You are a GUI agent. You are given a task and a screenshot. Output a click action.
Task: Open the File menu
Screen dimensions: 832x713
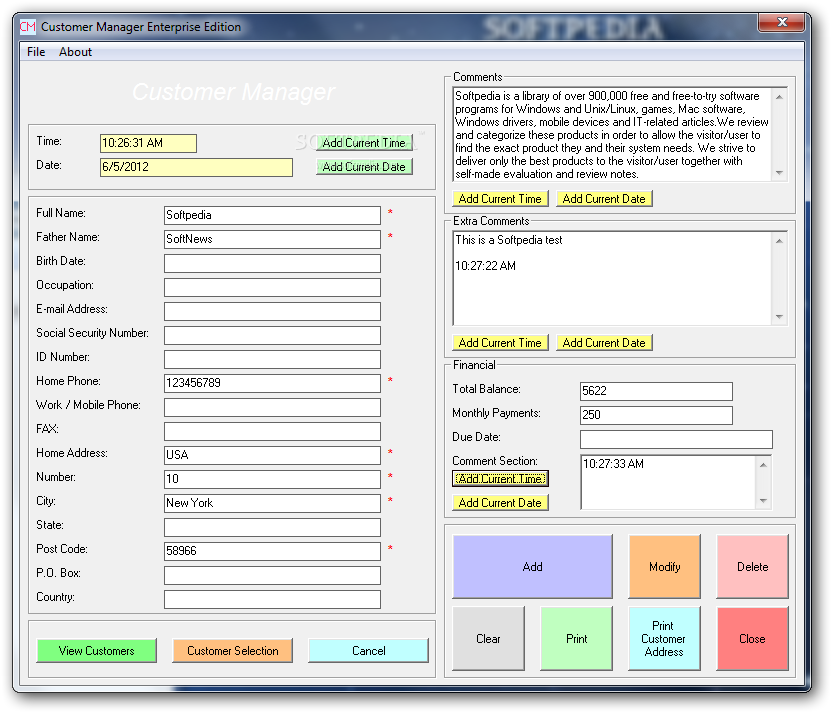point(36,52)
